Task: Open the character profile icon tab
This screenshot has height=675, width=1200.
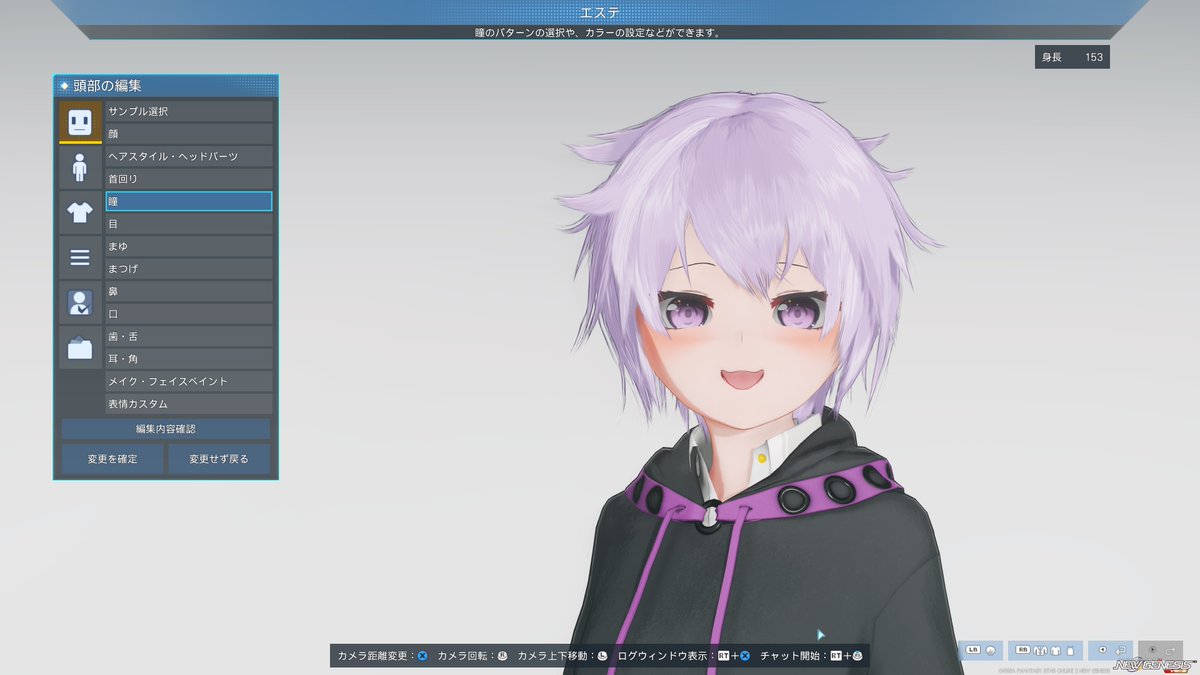Action: (x=80, y=302)
